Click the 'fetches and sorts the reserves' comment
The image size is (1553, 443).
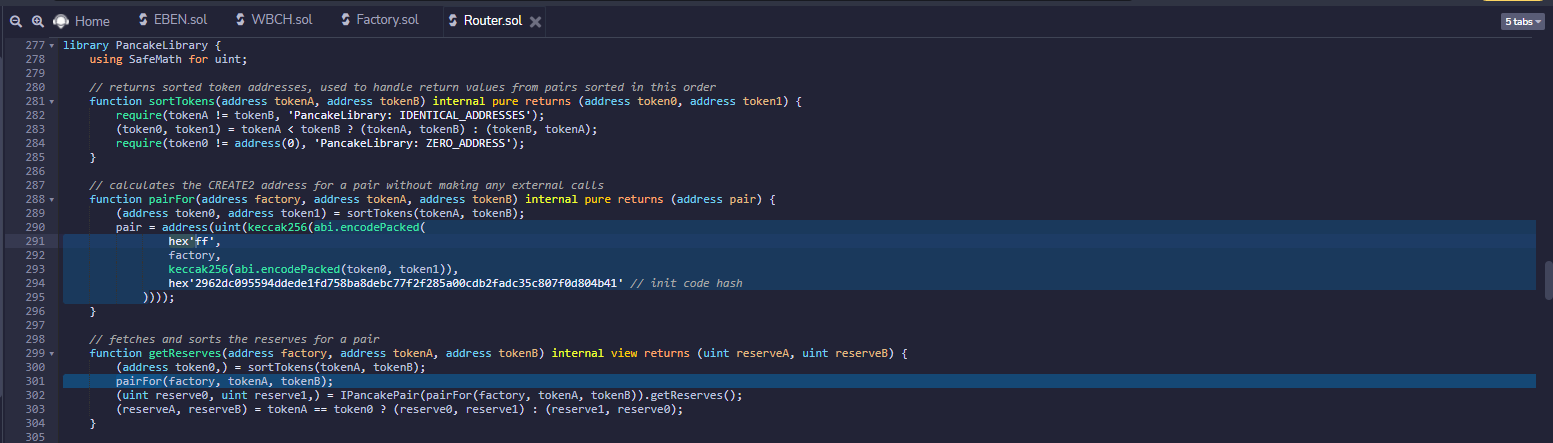coord(234,339)
